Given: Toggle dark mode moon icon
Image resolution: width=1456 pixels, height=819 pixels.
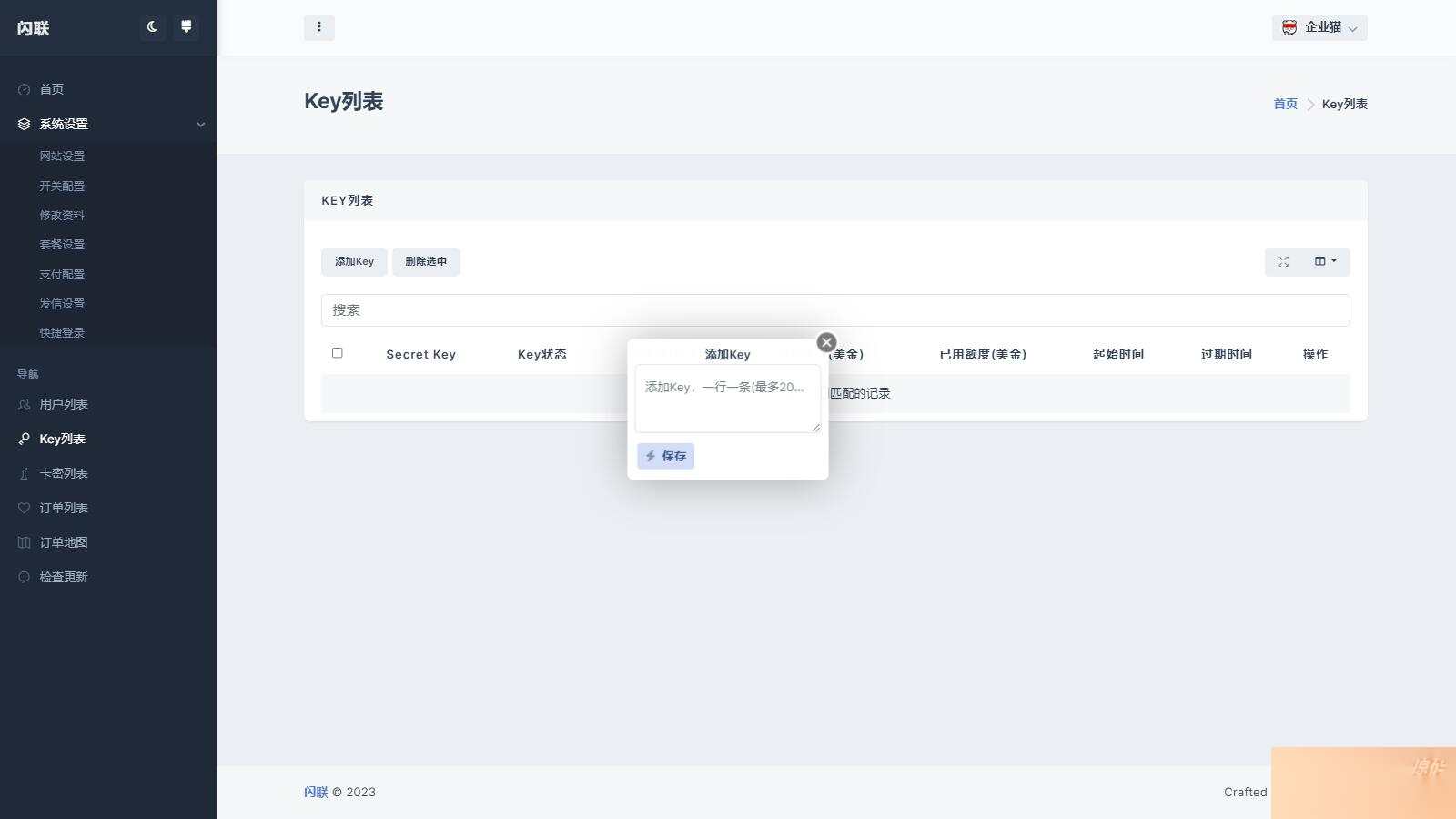Looking at the screenshot, I should [x=152, y=27].
